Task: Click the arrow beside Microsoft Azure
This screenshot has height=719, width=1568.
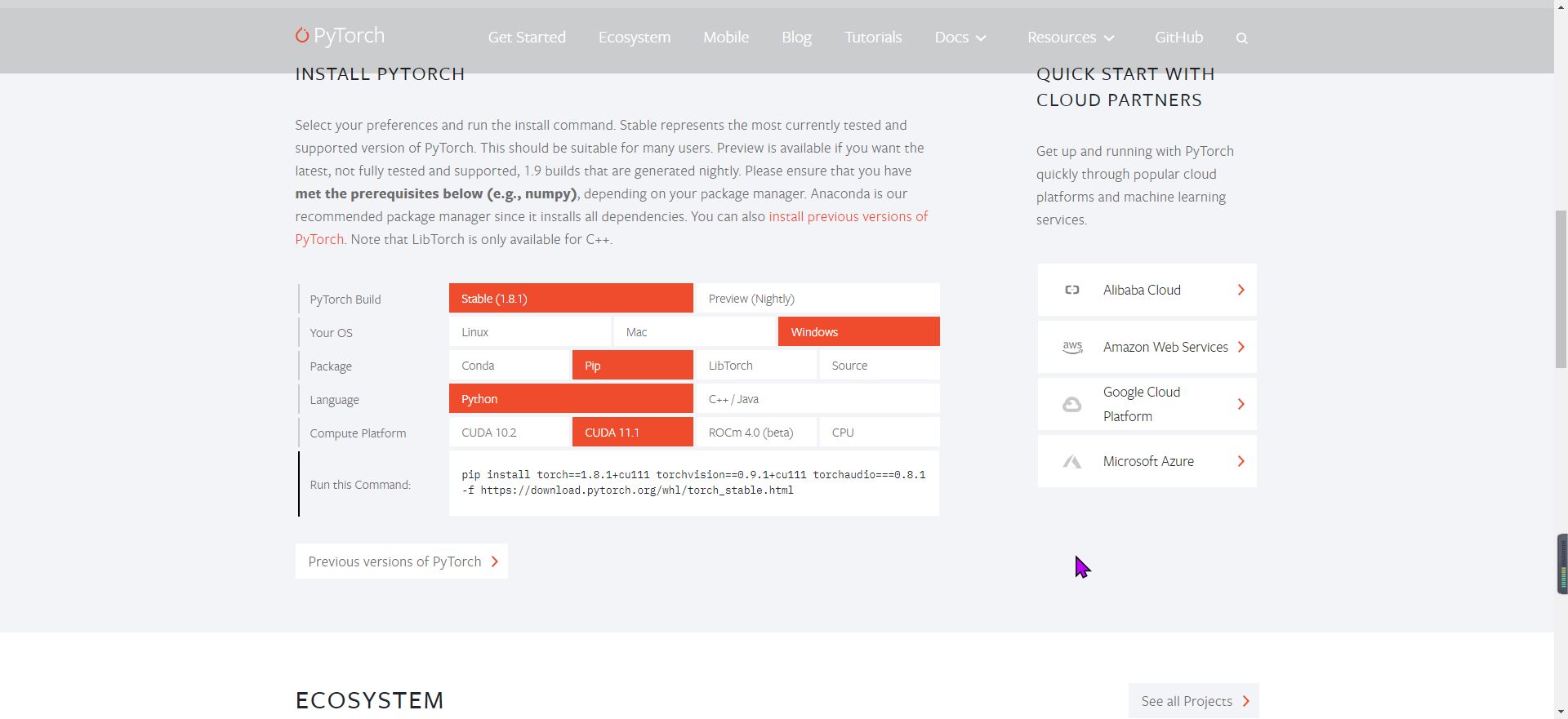Action: [x=1241, y=461]
